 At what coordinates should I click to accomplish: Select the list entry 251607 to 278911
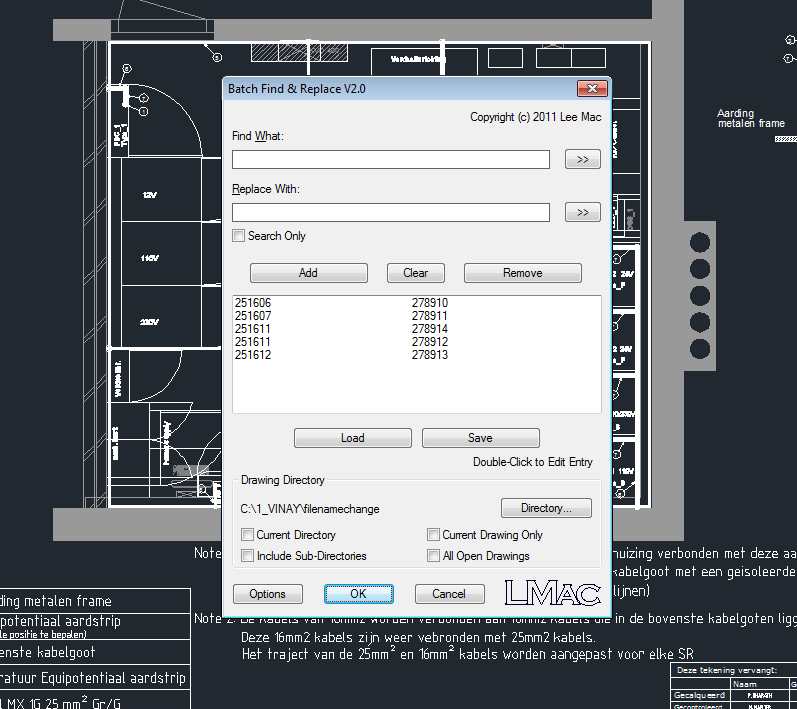pos(416,316)
